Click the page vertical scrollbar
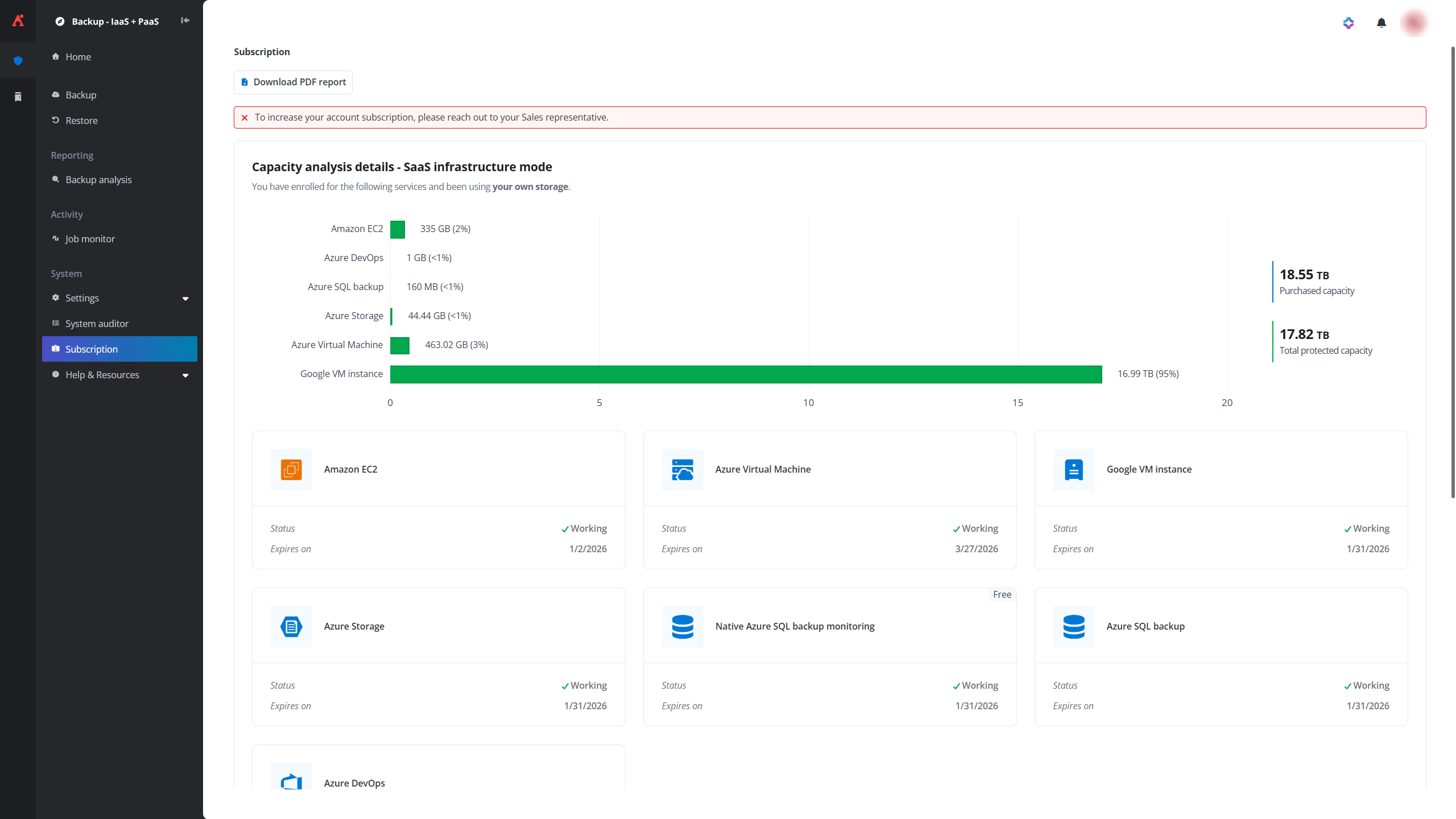Screen dimensions: 1456x819 pyautogui.click(x=1452, y=273)
